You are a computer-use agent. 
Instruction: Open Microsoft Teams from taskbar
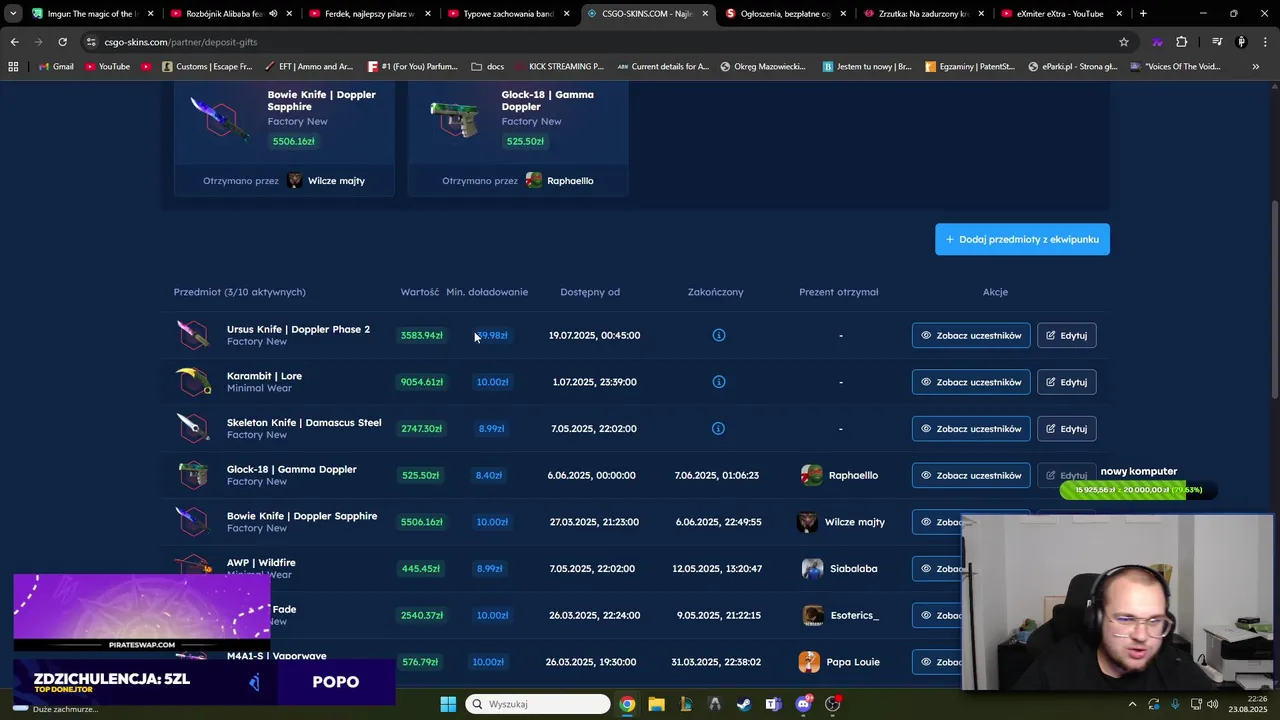pos(773,704)
